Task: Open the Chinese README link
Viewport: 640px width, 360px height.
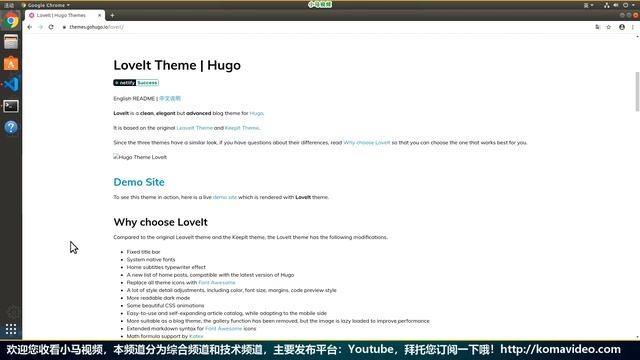Action: (x=170, y=98)
